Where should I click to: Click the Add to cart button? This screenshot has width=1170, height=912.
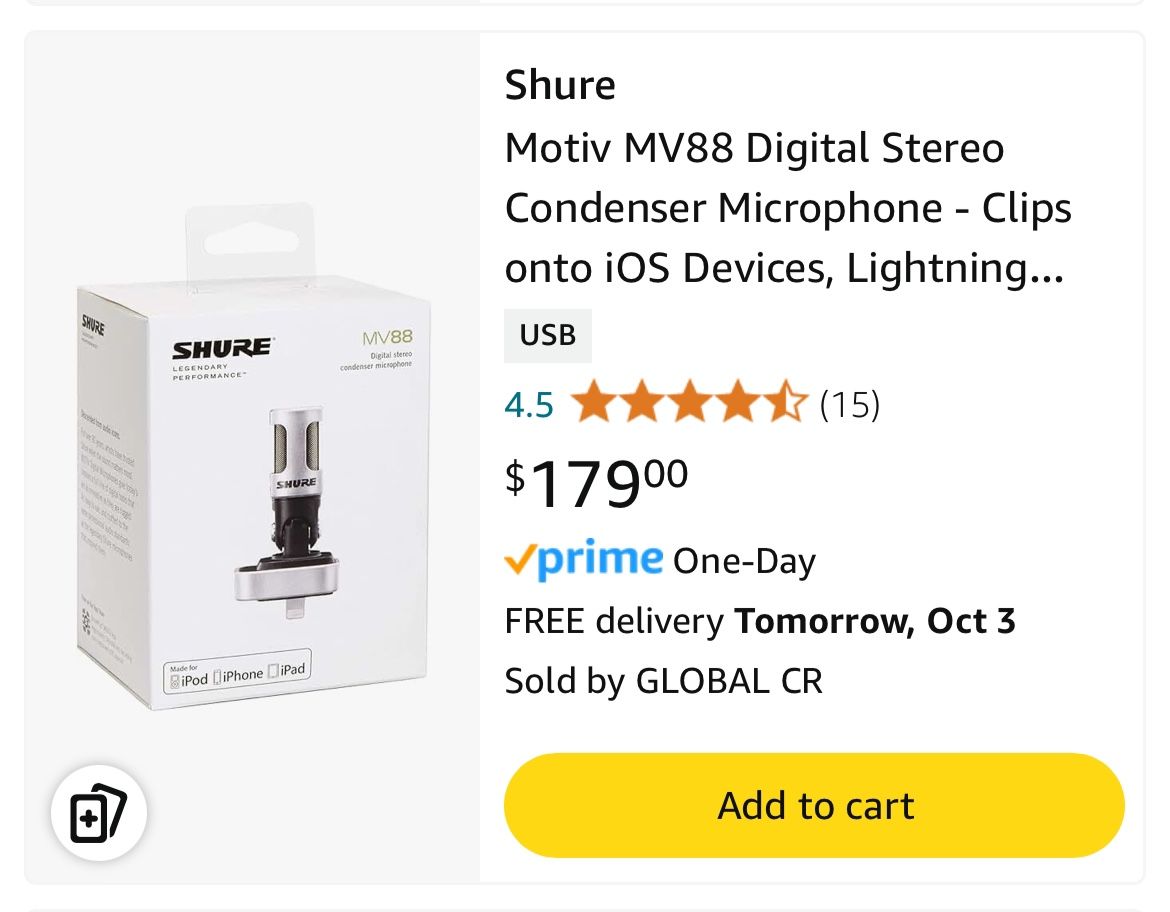(814, 805)
